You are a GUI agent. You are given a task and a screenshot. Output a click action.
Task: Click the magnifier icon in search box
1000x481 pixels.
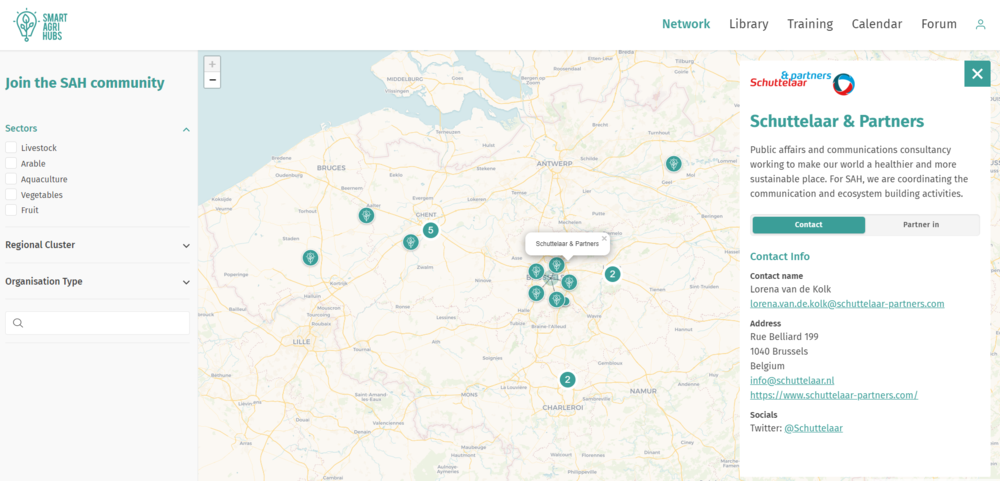(18, 323)
